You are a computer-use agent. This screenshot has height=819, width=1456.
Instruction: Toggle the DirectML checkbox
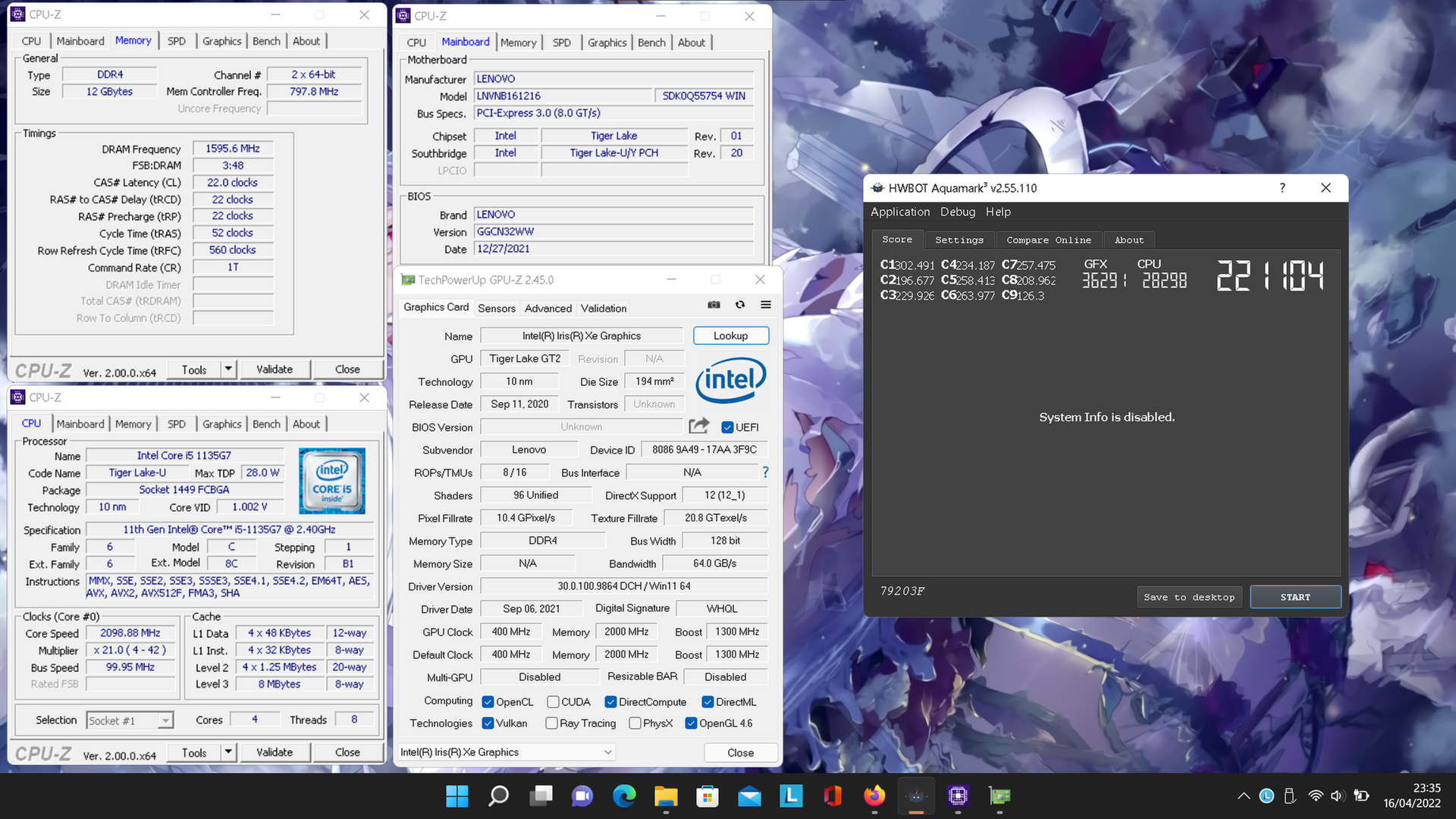coord(708,702)
